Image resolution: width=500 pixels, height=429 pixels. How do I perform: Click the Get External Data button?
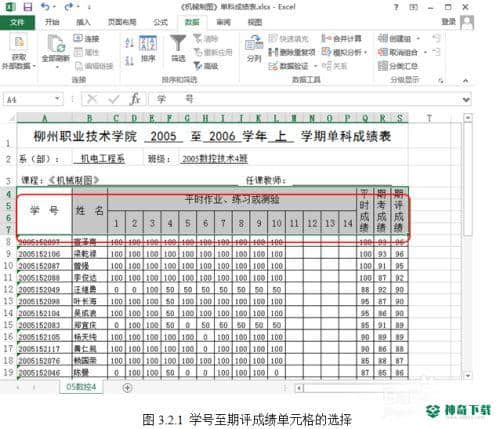(18, 52)
